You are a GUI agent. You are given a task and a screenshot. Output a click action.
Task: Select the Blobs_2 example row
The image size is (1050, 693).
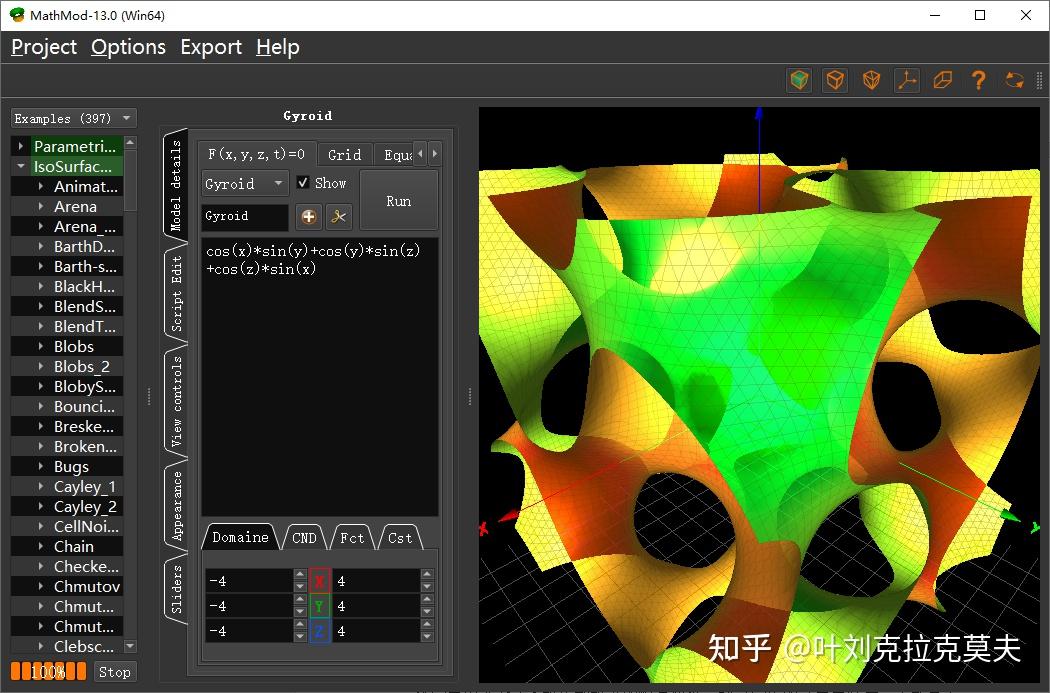[x=67, y=367]
